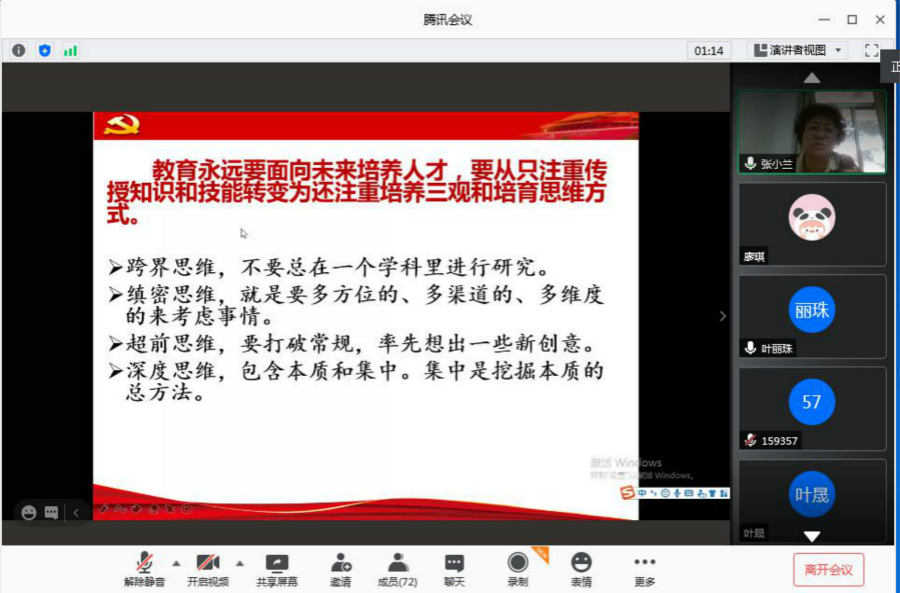The image size is (900, 593).
Task: Click 共享屏幕 to share screen
Action: 277,568
